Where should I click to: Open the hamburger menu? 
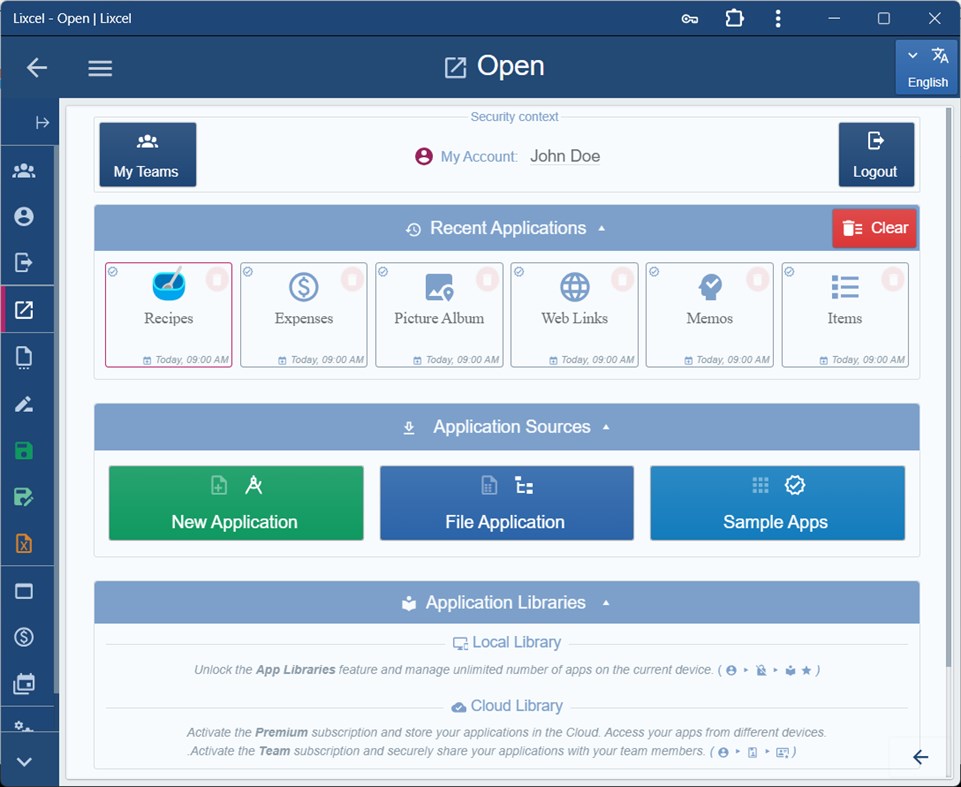(99, 67)
